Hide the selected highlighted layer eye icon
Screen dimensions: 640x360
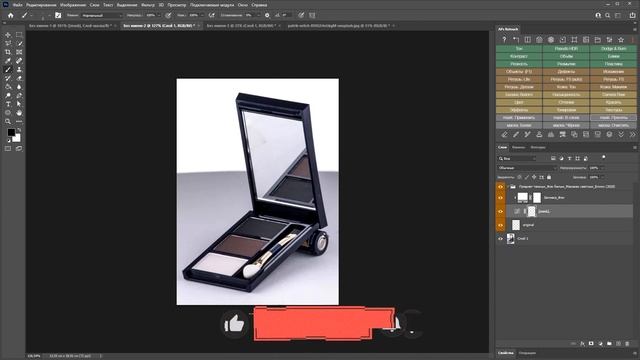[500, 211]
